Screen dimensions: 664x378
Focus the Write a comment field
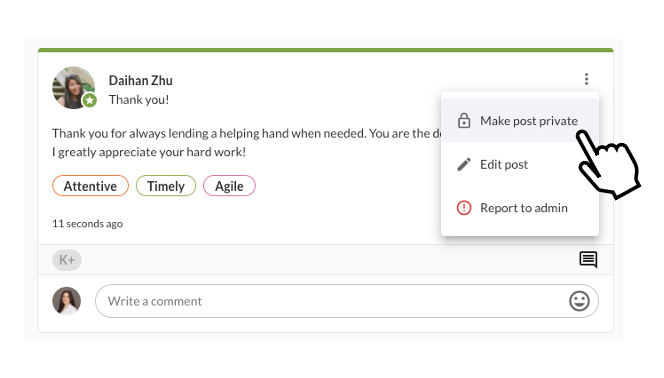coord(346,301)
